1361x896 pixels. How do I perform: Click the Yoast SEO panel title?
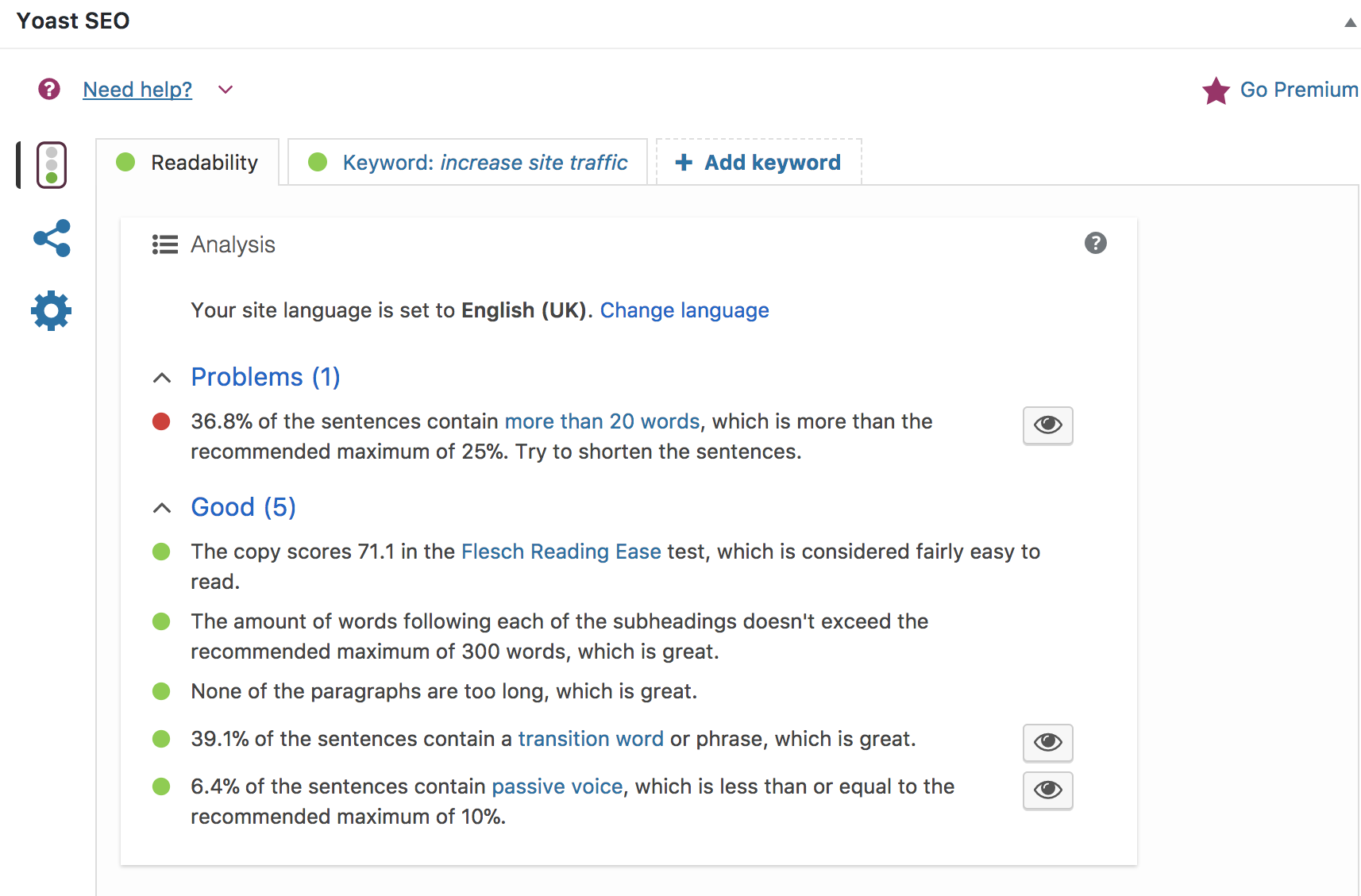click(x=73, y=21)
